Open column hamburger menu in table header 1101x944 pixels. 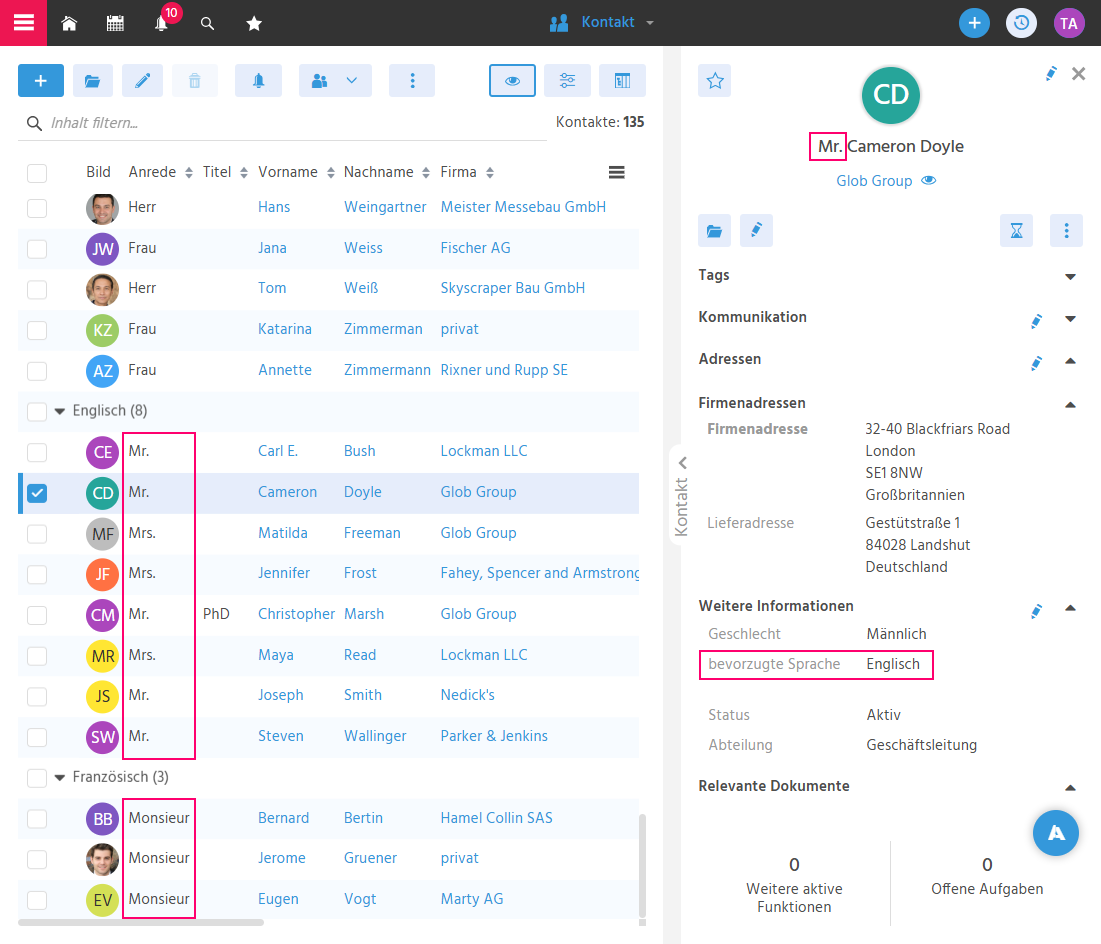(617, 172)
